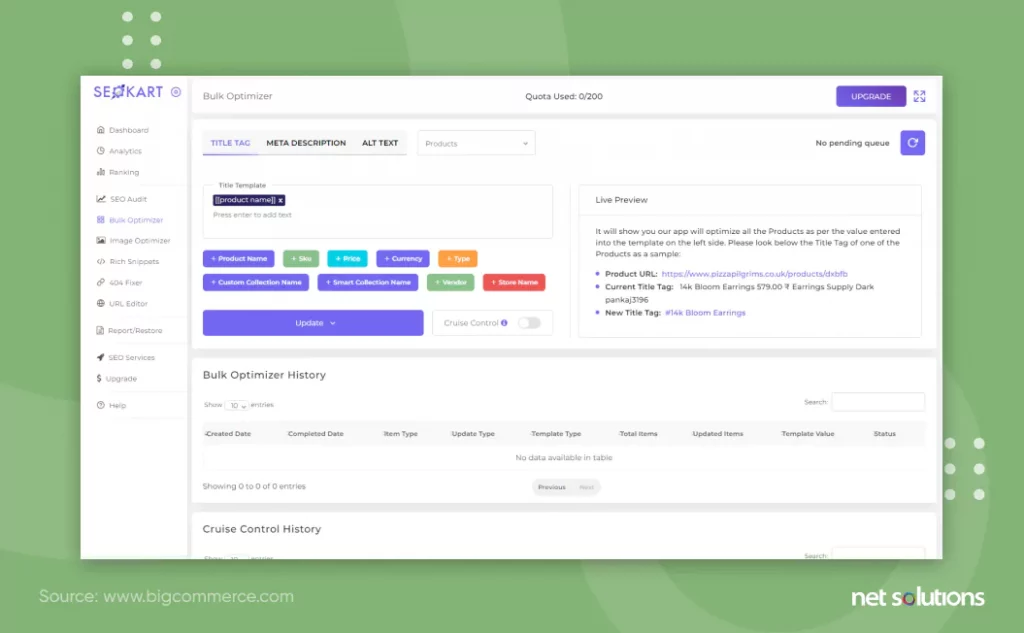The image size is (1024, 633).
Task: Change the show entries count dropdown
Action: (237, 406)
